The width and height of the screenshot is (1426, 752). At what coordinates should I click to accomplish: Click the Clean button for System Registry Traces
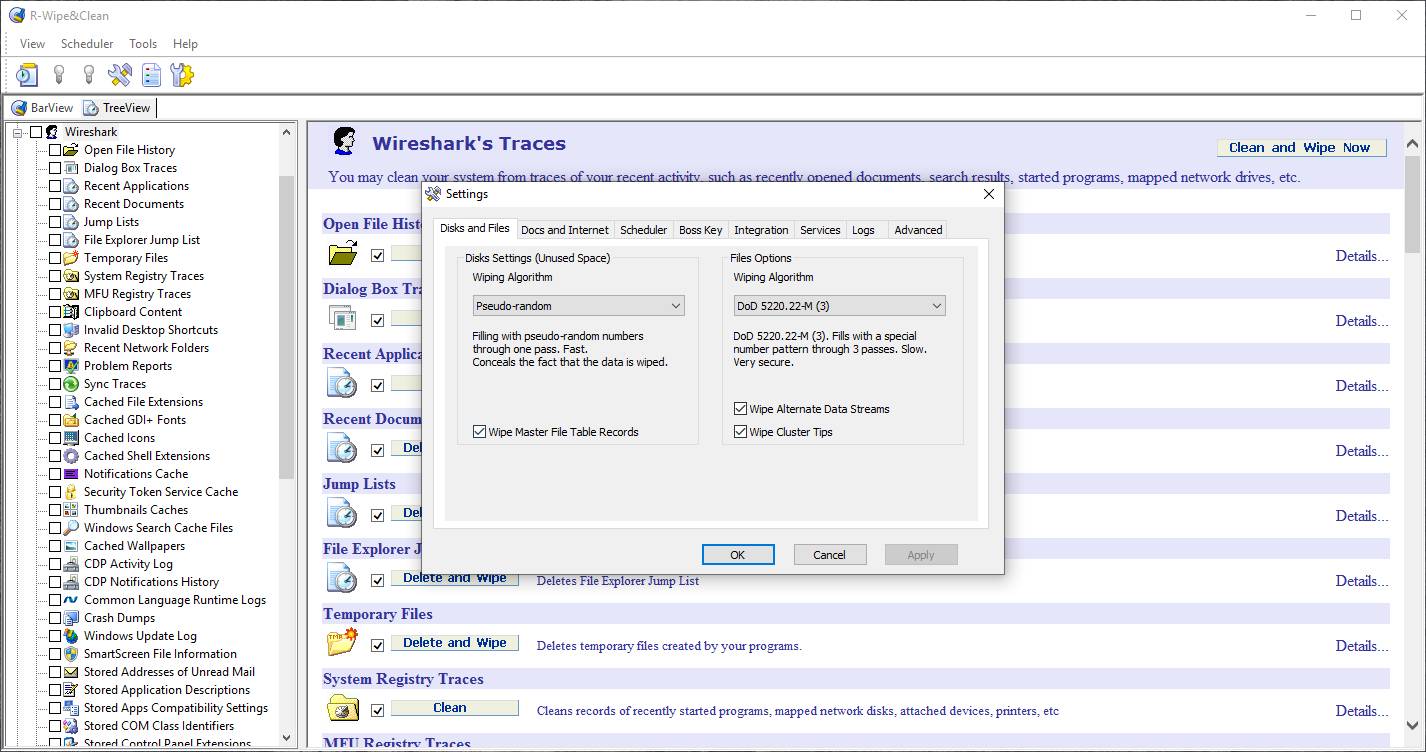[455, 708]
